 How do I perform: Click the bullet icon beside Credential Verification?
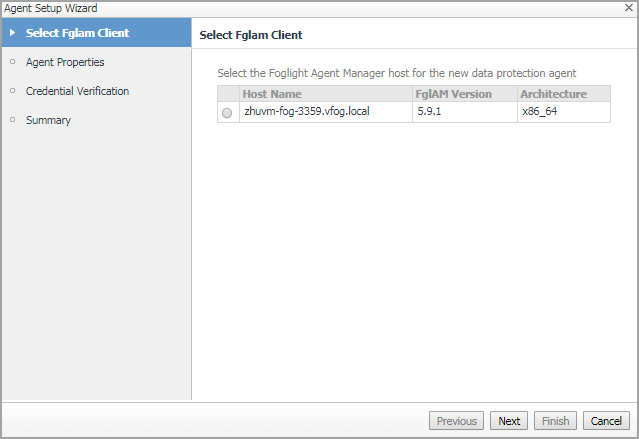click(x=12, y=91)
